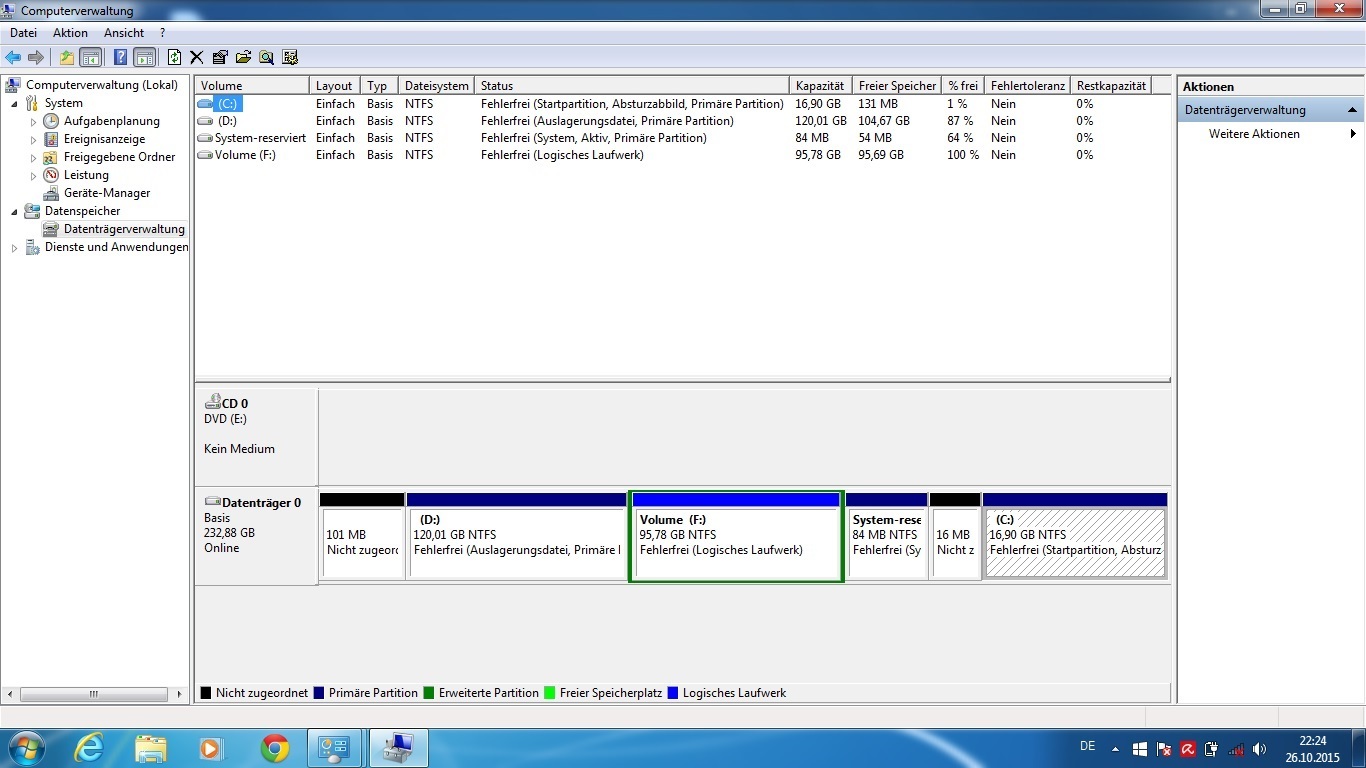Open Help via blue question mark icon
The height and width of the screenshot is (768, 1366).
click(120, 57)
